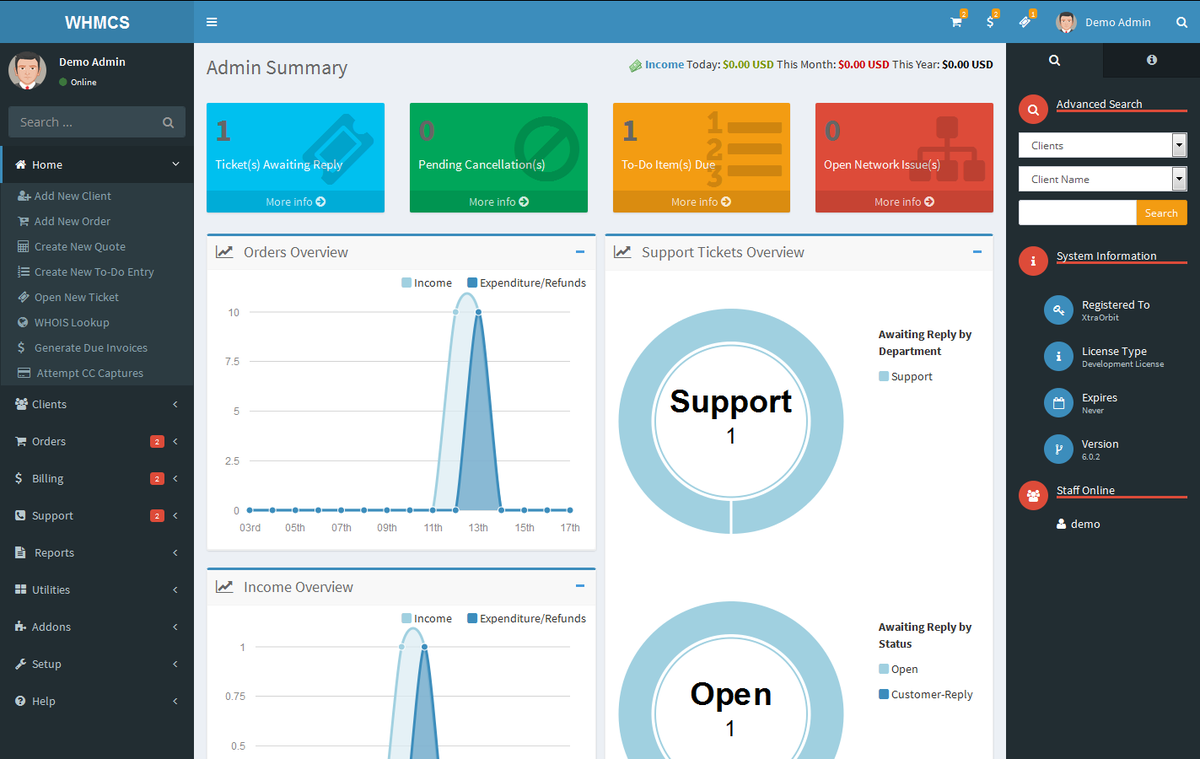The height and width of the screenshot is (759, 1200).
Task: Open the Setup menu item
Action: (97, 663)
